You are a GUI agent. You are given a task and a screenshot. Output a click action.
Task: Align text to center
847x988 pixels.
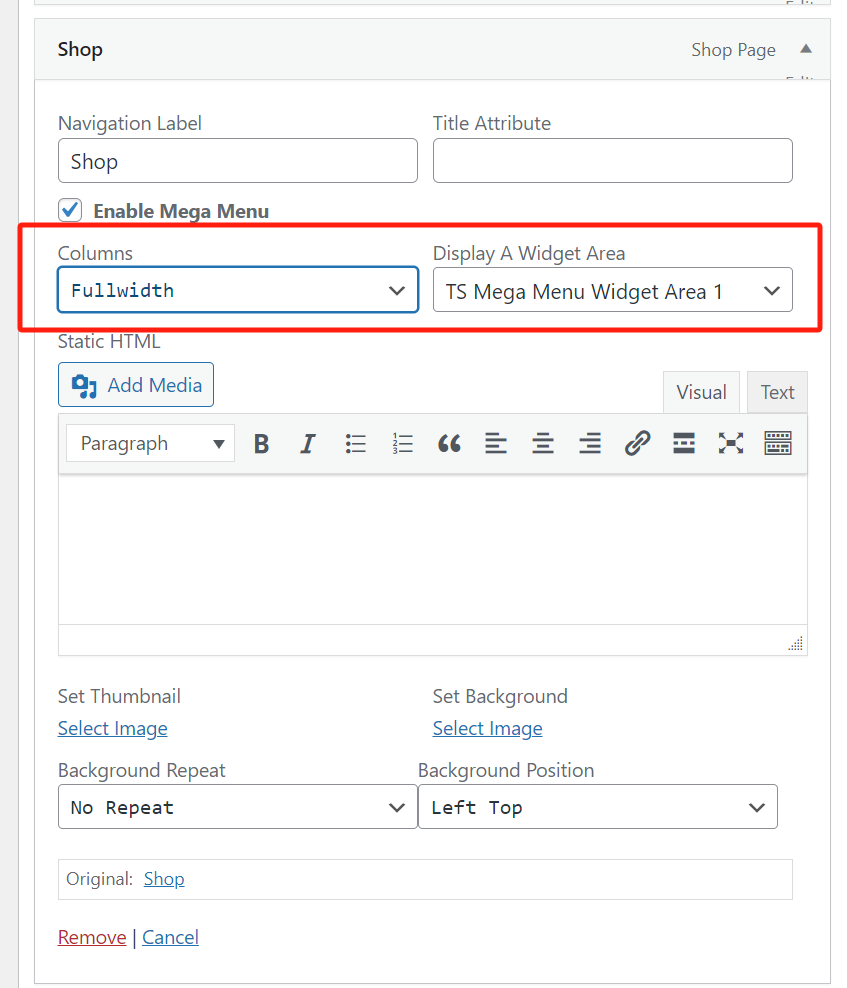tap(543, 444)
